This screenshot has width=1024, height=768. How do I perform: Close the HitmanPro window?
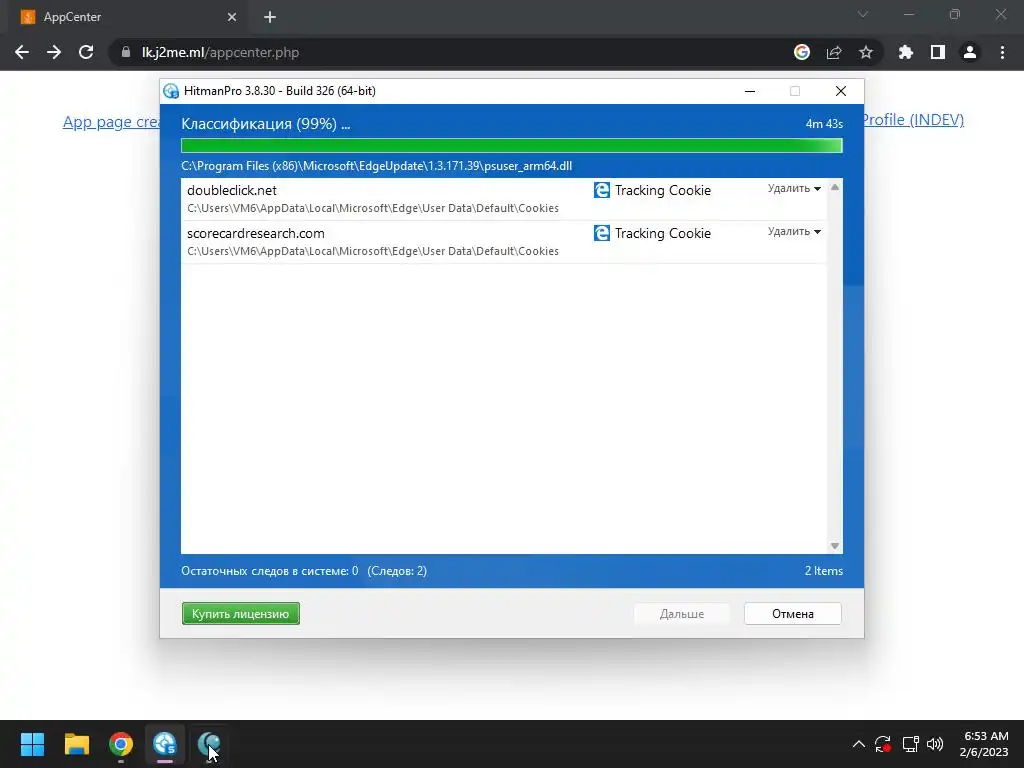[840, 91]
